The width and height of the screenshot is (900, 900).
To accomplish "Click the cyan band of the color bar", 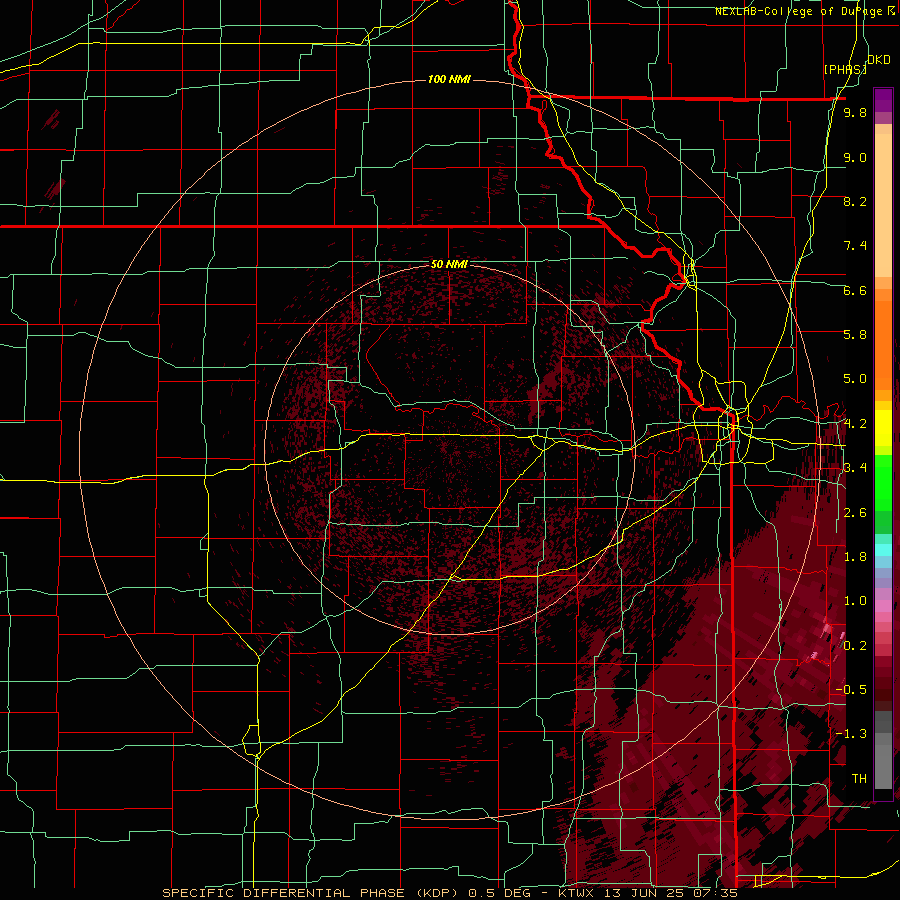I will (883, 549).
